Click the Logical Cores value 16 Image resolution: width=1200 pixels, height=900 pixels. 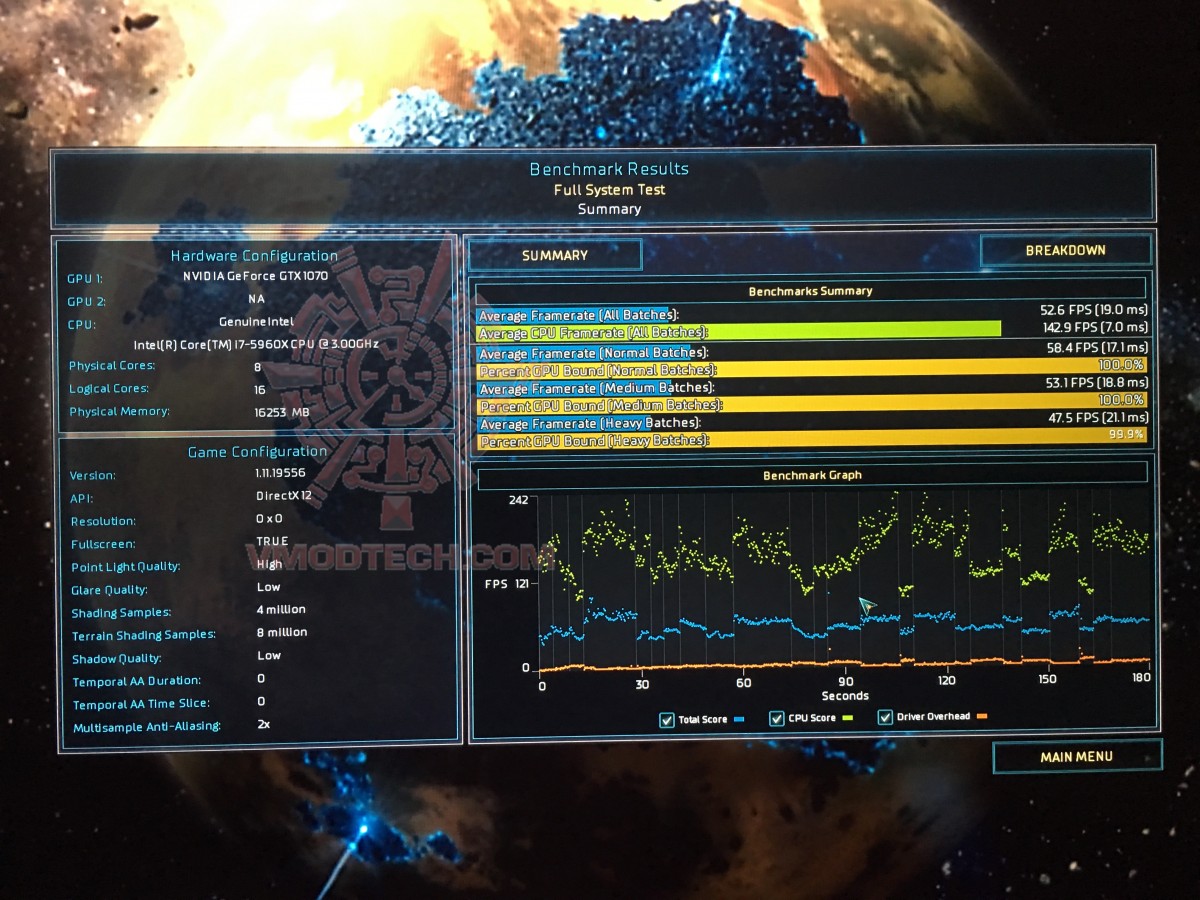tap(260, 389)
